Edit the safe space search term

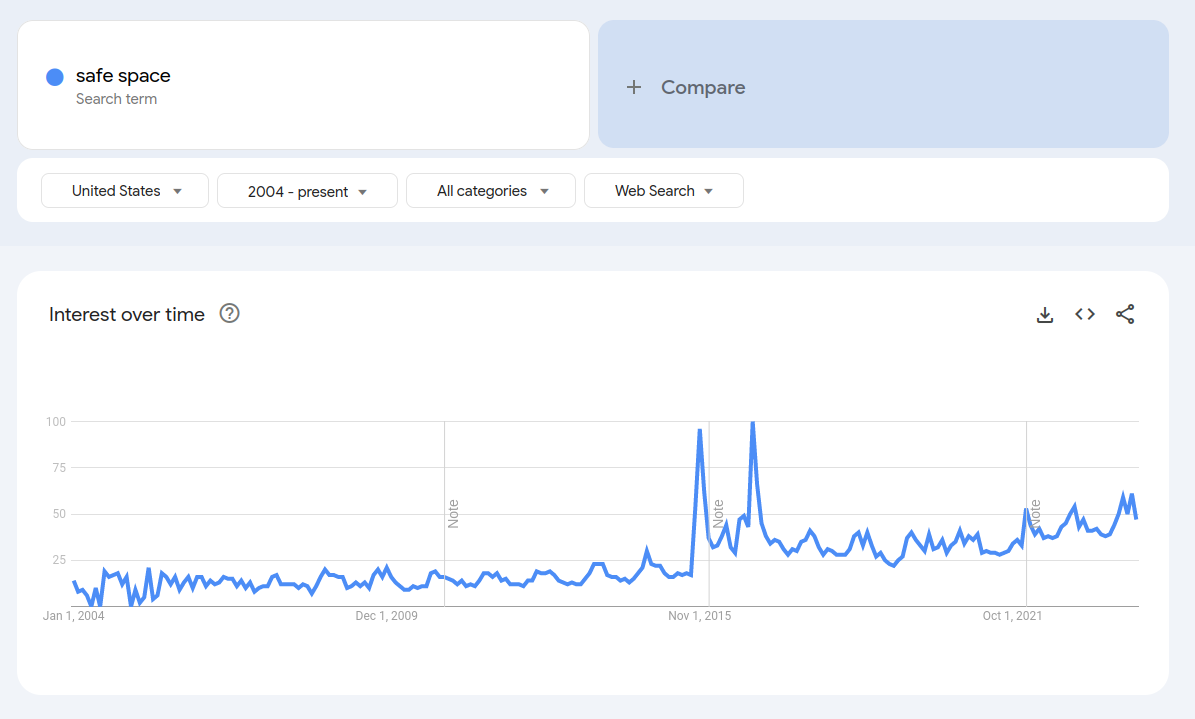point(123,75)
